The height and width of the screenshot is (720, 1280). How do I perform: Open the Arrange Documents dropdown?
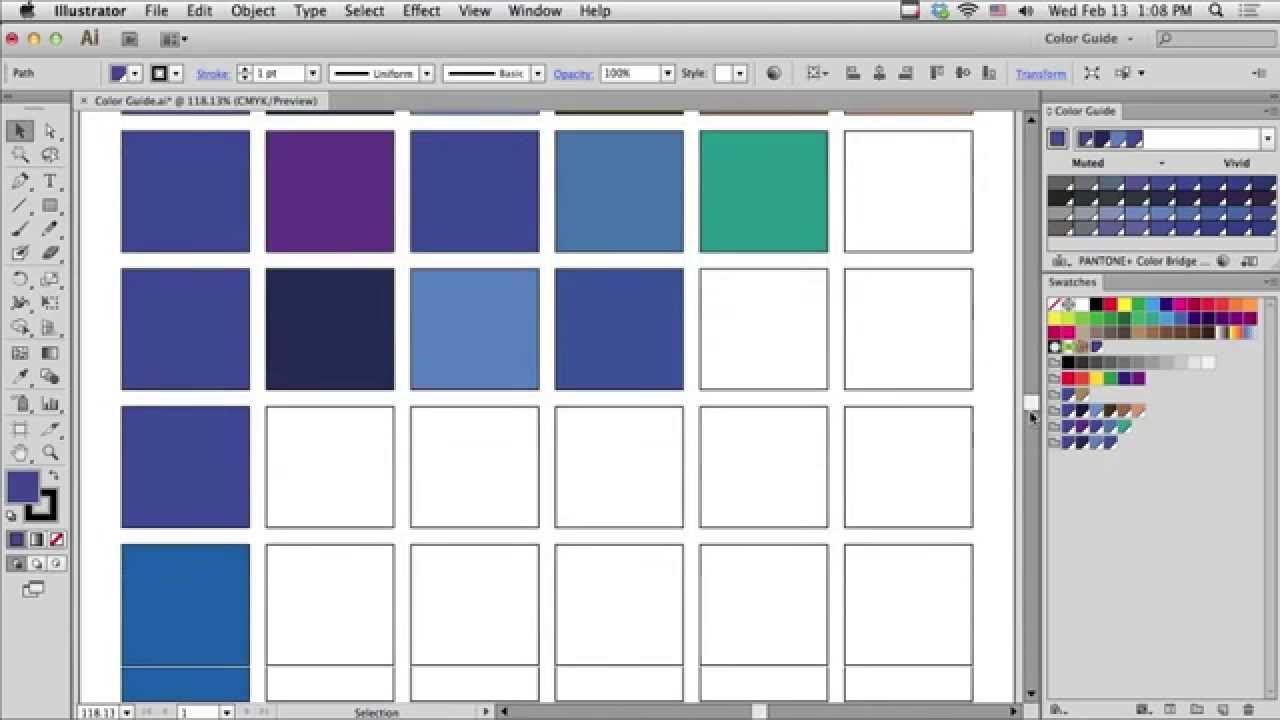click(173, 39)
